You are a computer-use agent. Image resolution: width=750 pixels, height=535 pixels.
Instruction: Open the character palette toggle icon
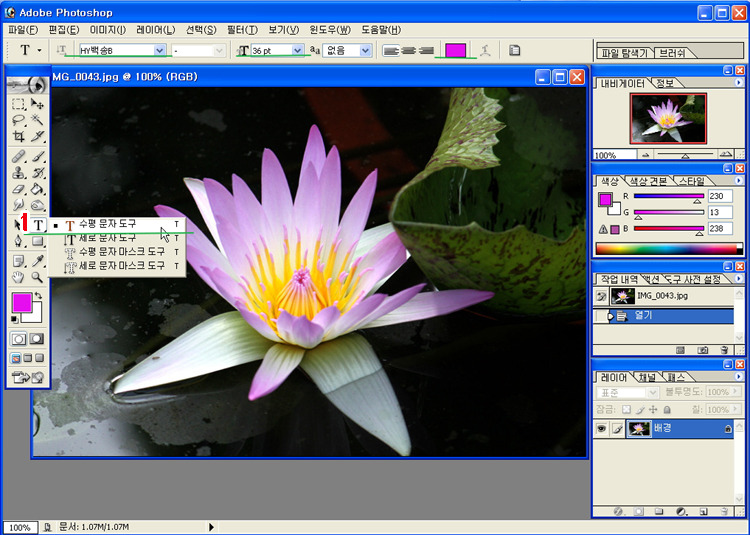pos(515,50)
